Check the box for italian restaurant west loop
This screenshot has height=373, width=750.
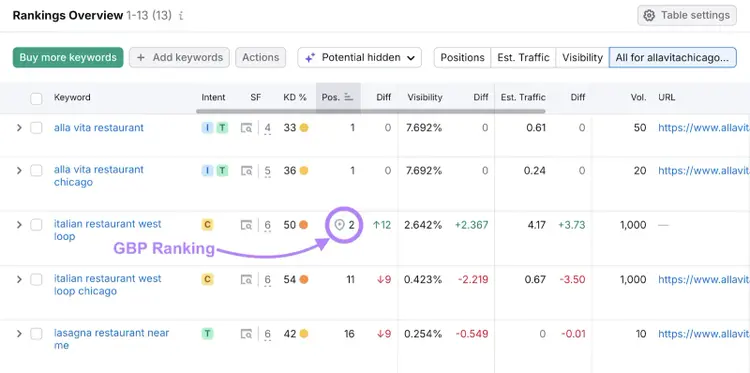(36, 225)
